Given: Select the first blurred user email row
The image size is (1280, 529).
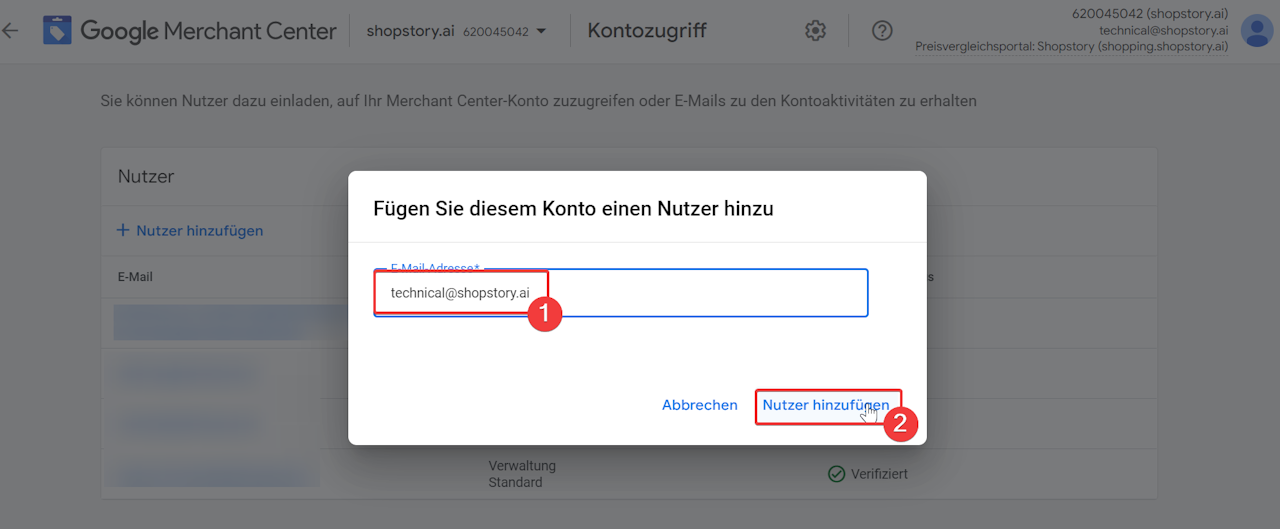Looking at the screenshot, I should tap(230, 322).
